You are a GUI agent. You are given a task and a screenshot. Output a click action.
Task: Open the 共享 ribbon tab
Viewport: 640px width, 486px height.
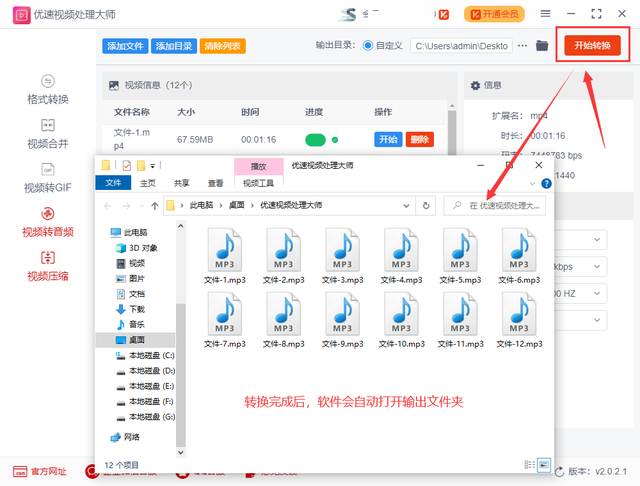(x=182, y=183)
